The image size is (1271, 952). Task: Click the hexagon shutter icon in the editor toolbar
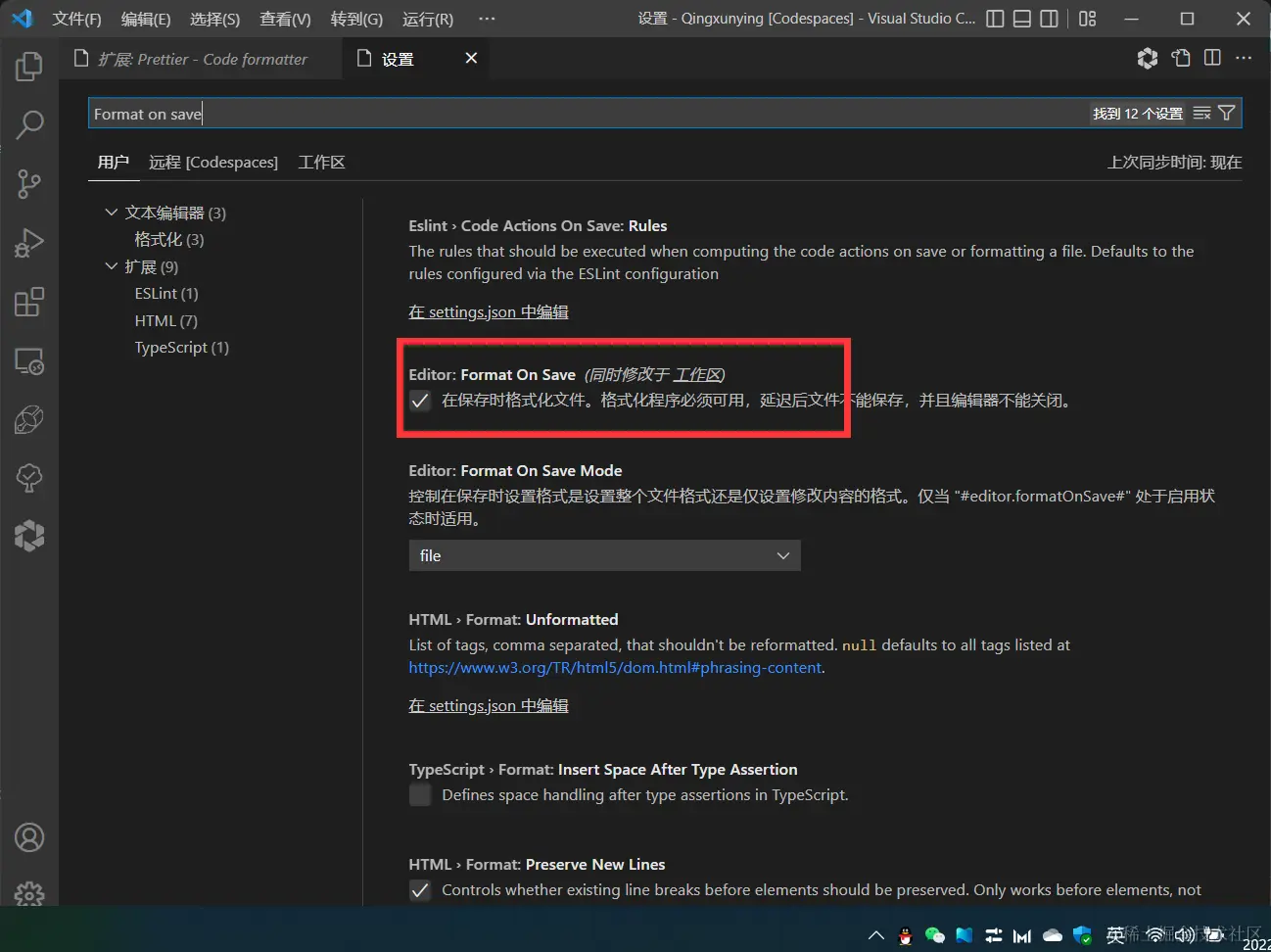pos(1148,59)
